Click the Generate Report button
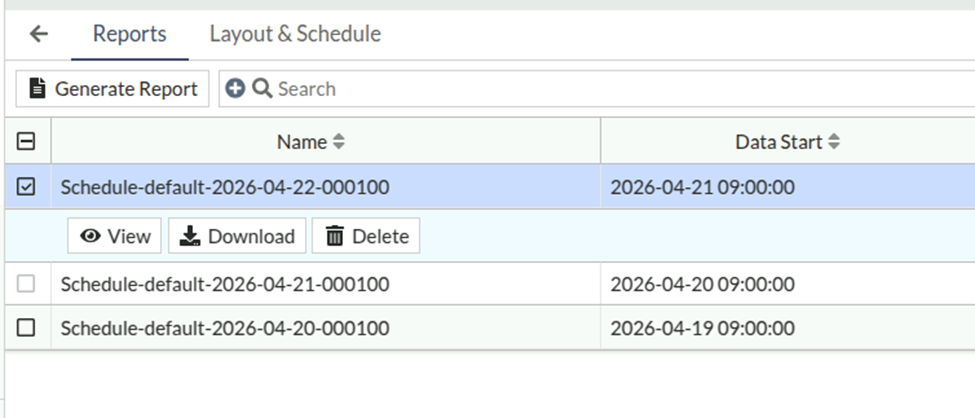 click(113, 89)
